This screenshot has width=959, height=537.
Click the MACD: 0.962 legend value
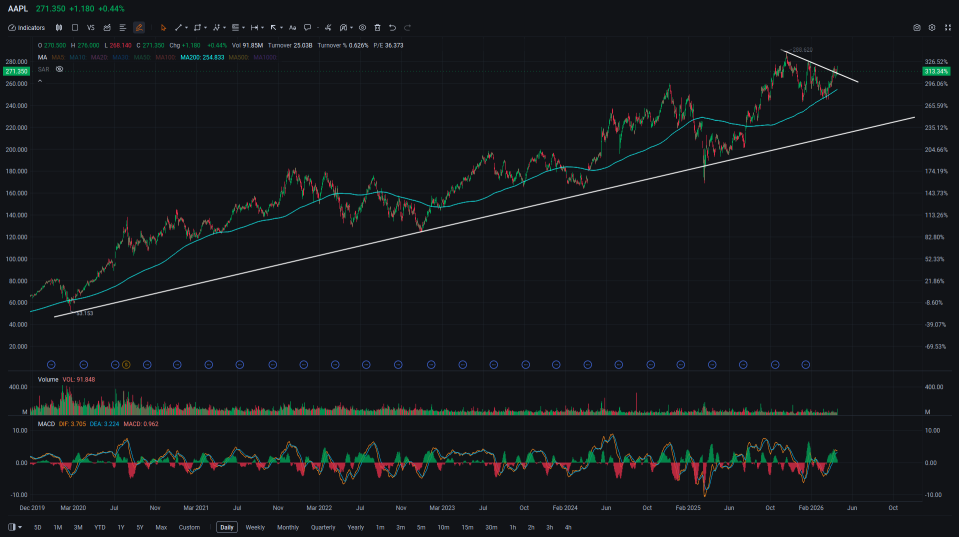pos(141,424)
